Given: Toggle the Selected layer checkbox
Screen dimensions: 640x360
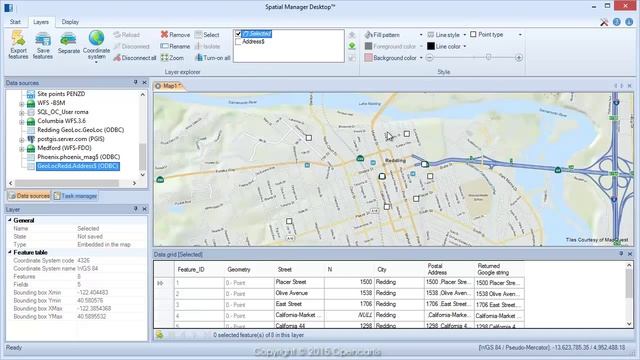Looking at the screenshot, I should [x=238, y=34].
